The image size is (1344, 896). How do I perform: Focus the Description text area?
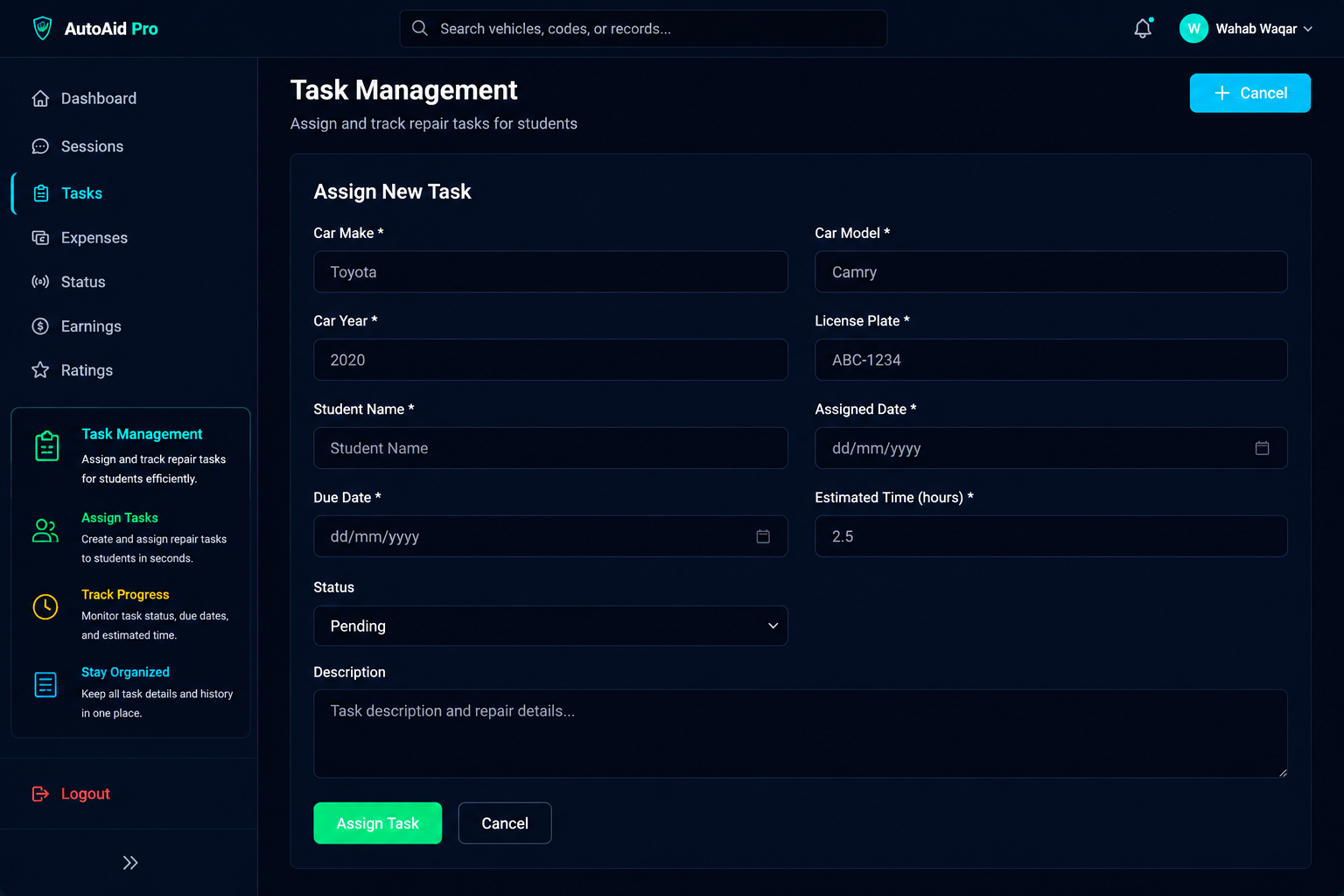click(x=801, y=733)
